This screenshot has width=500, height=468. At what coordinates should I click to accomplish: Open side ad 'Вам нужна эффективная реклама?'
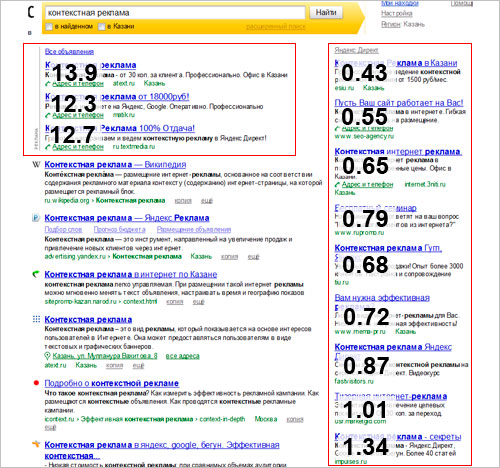click(382, 302)
